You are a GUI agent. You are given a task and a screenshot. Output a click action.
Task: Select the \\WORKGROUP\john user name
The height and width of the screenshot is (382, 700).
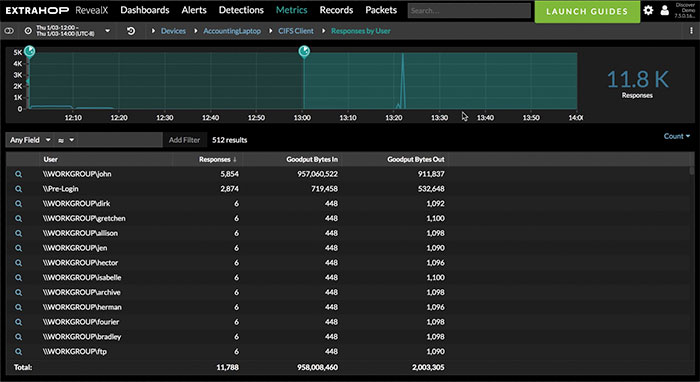pyautogui.click(x=77, y=174)
